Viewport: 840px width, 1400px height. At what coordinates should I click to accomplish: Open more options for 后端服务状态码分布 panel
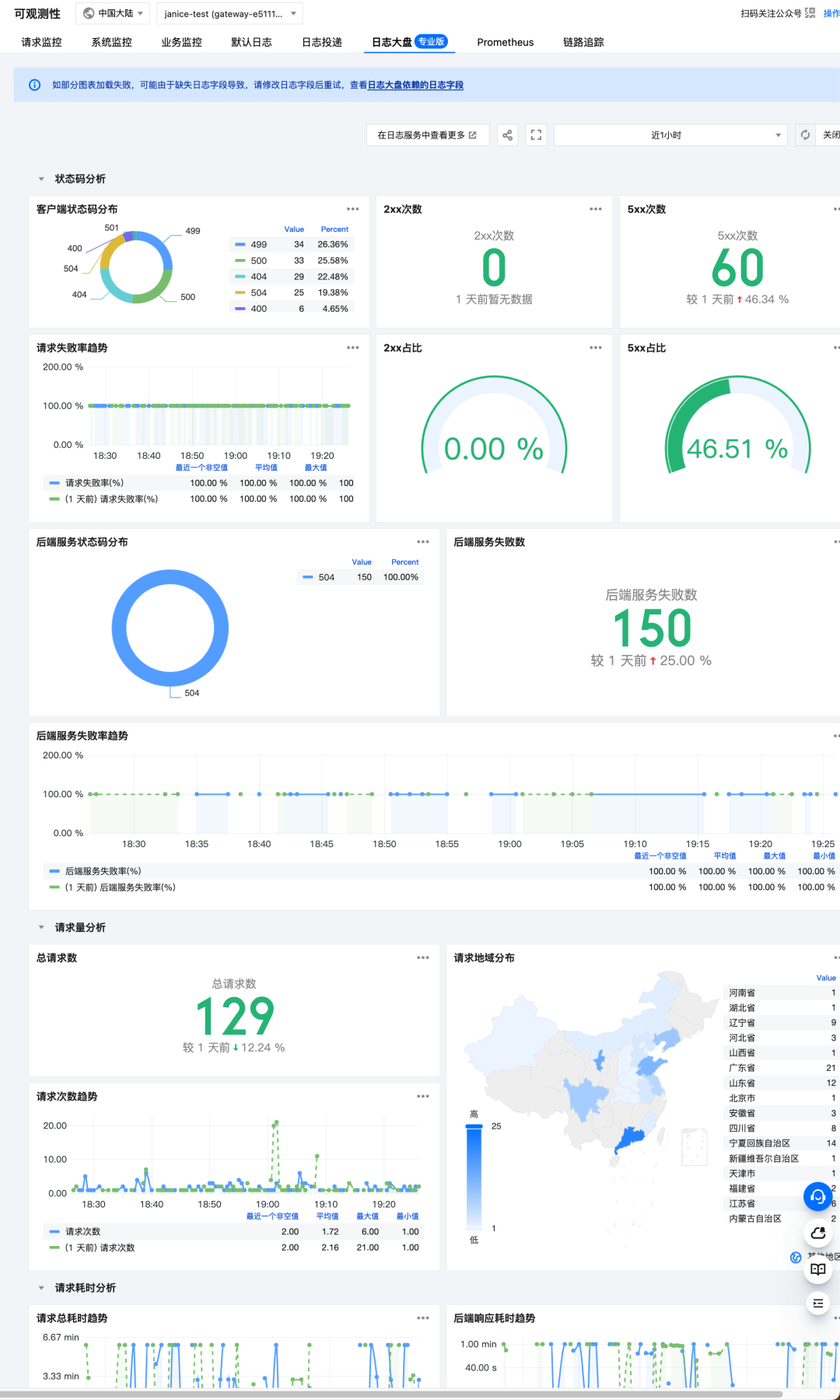coord(423,542)
